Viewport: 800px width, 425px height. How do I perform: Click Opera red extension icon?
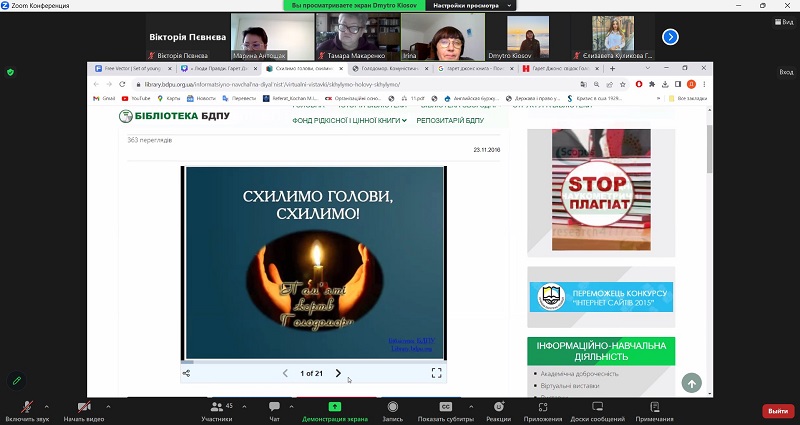click(639, 84)
